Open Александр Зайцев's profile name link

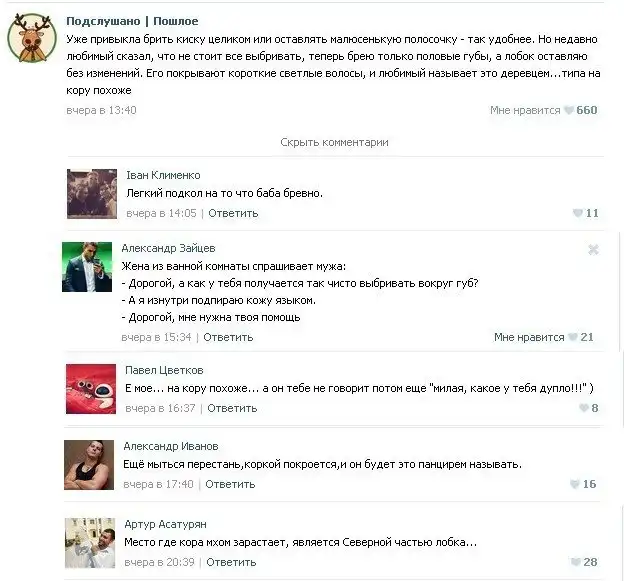168,248
